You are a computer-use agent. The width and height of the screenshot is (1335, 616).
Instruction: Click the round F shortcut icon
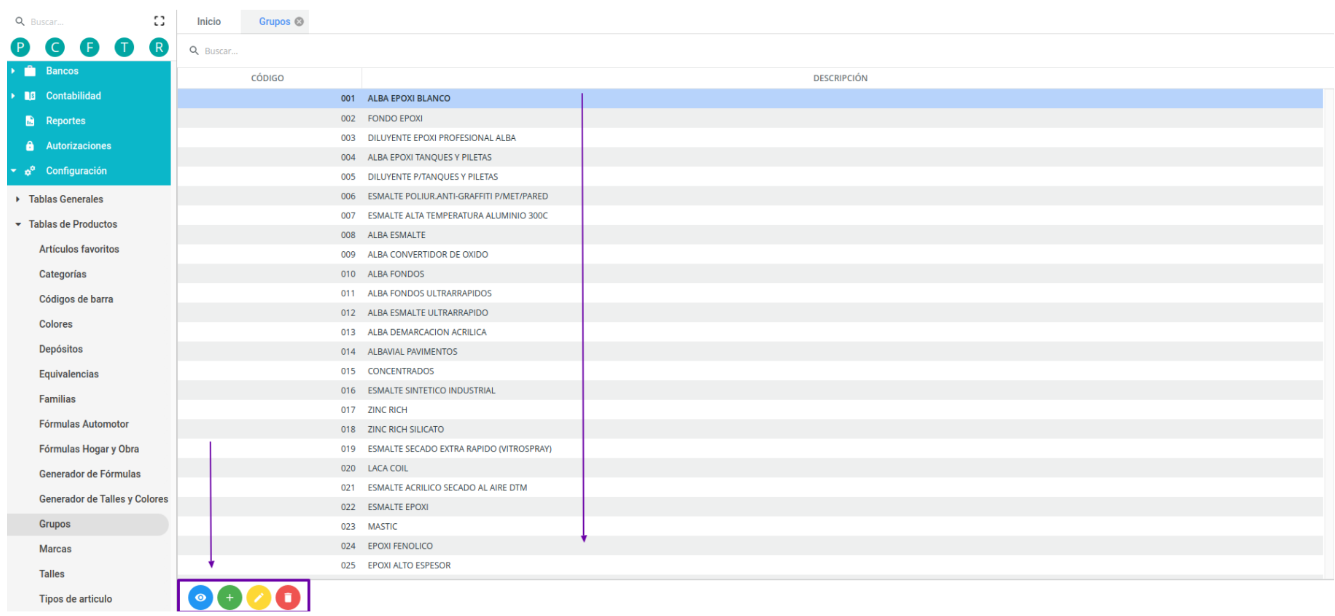coord(89,47)
